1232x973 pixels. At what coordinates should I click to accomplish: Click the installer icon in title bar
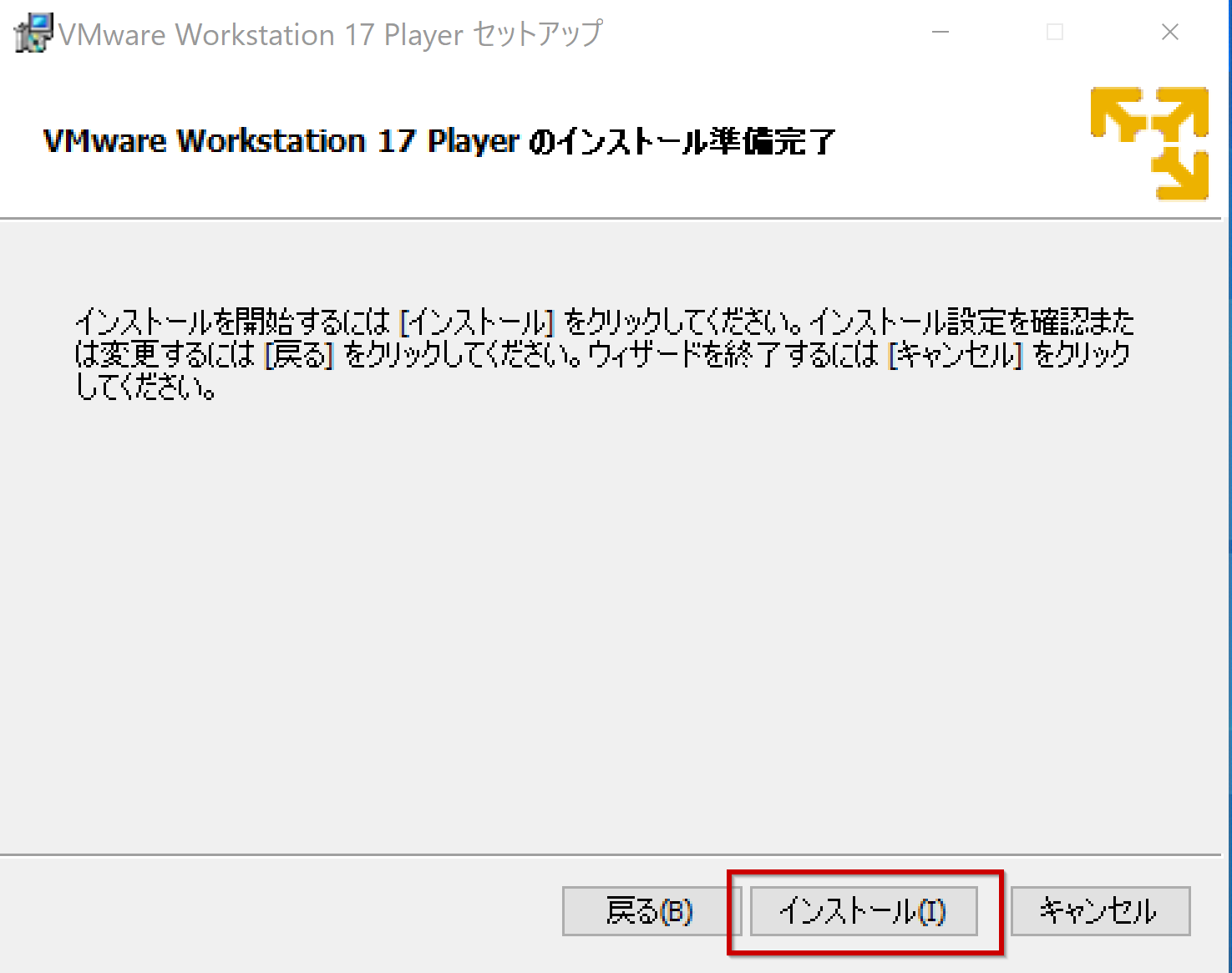point(33,33)
